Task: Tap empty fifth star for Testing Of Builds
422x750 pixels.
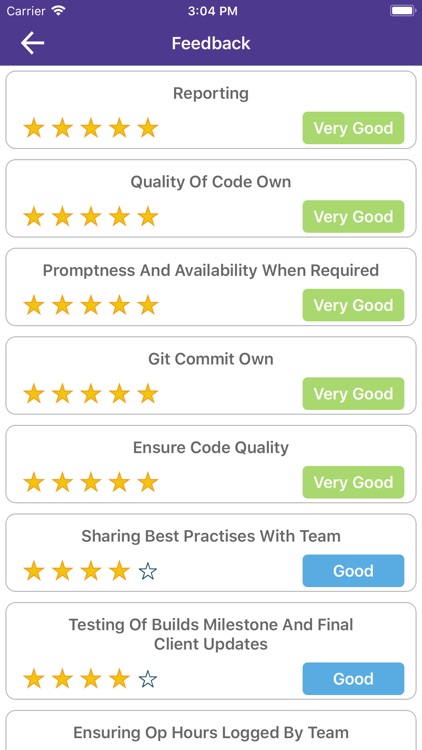Action: (x=148, y=679)
